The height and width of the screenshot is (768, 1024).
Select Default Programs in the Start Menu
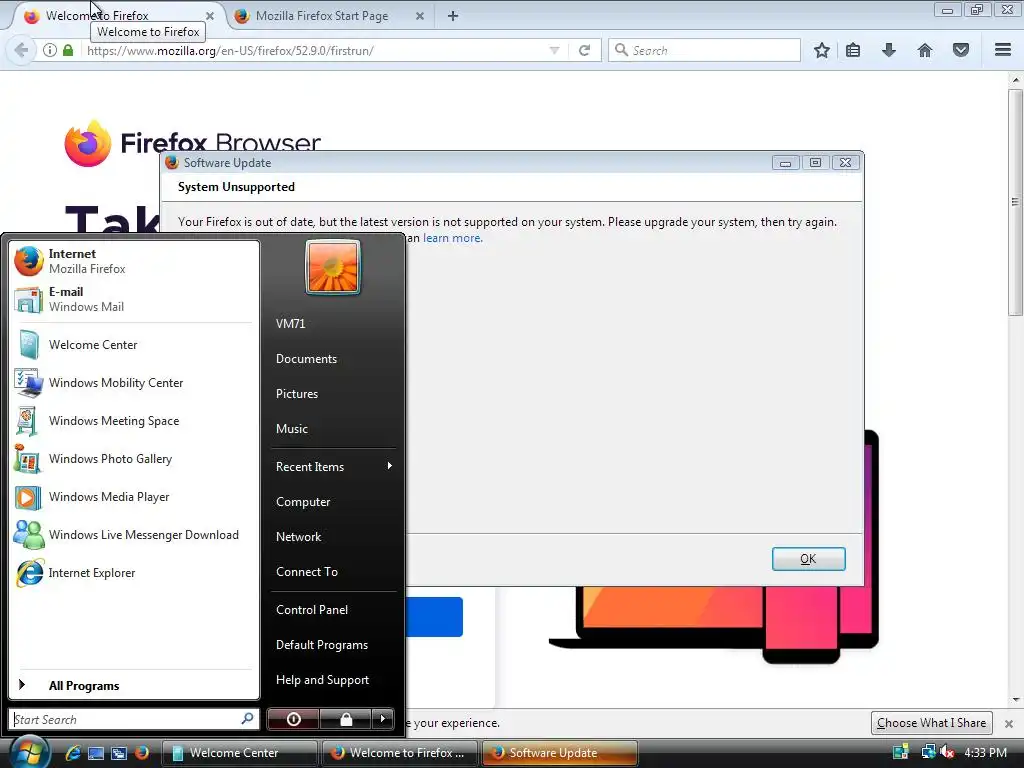click(333, 645)
